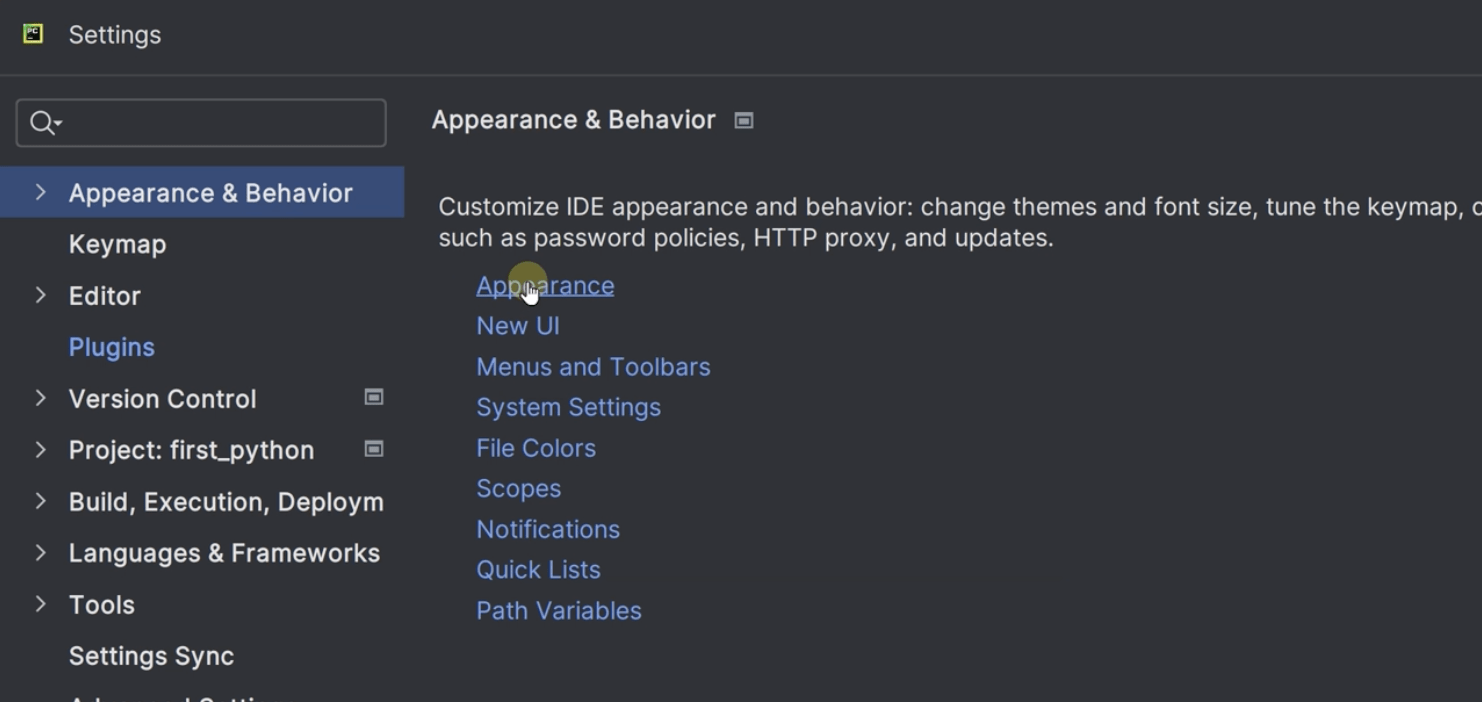Open the New UI link
Image resolution: width=1482 pixels, height=702 pixels.
(x=518, y=326)
